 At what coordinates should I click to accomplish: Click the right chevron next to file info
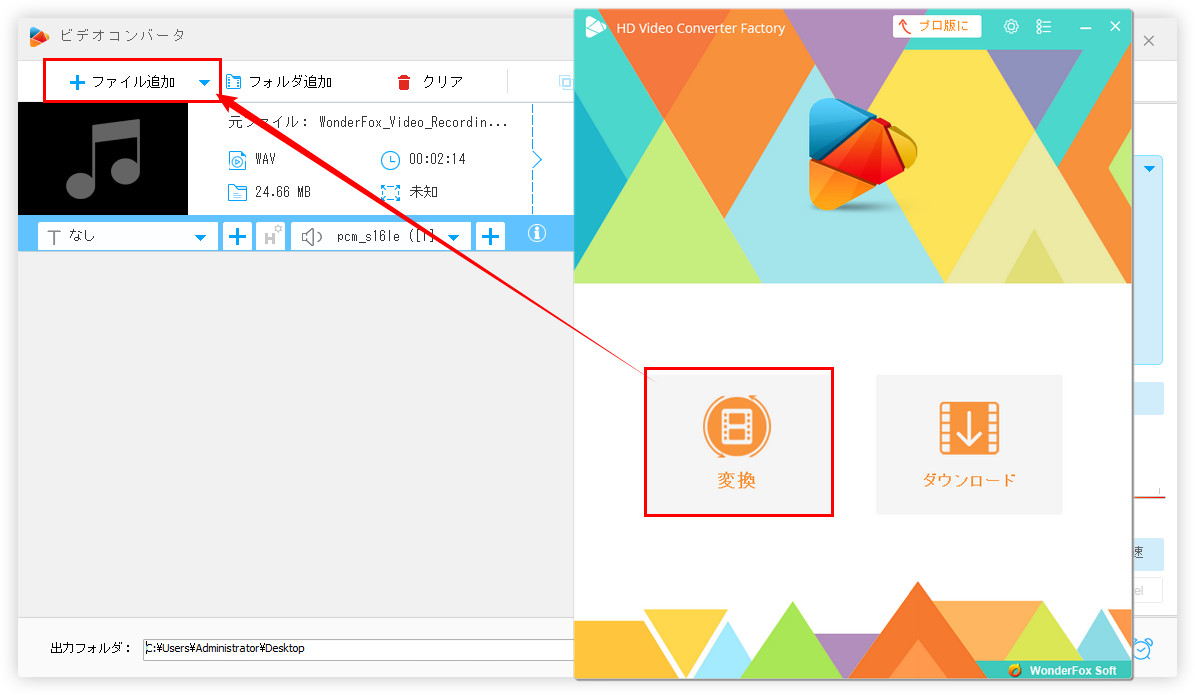(537, 159)
